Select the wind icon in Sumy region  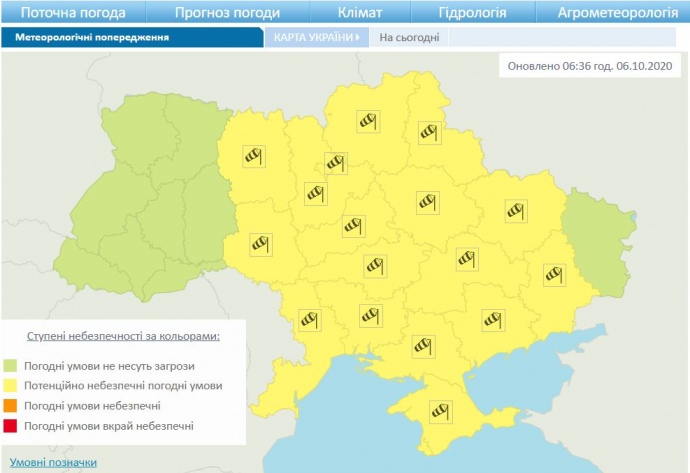tap(430, 132)
